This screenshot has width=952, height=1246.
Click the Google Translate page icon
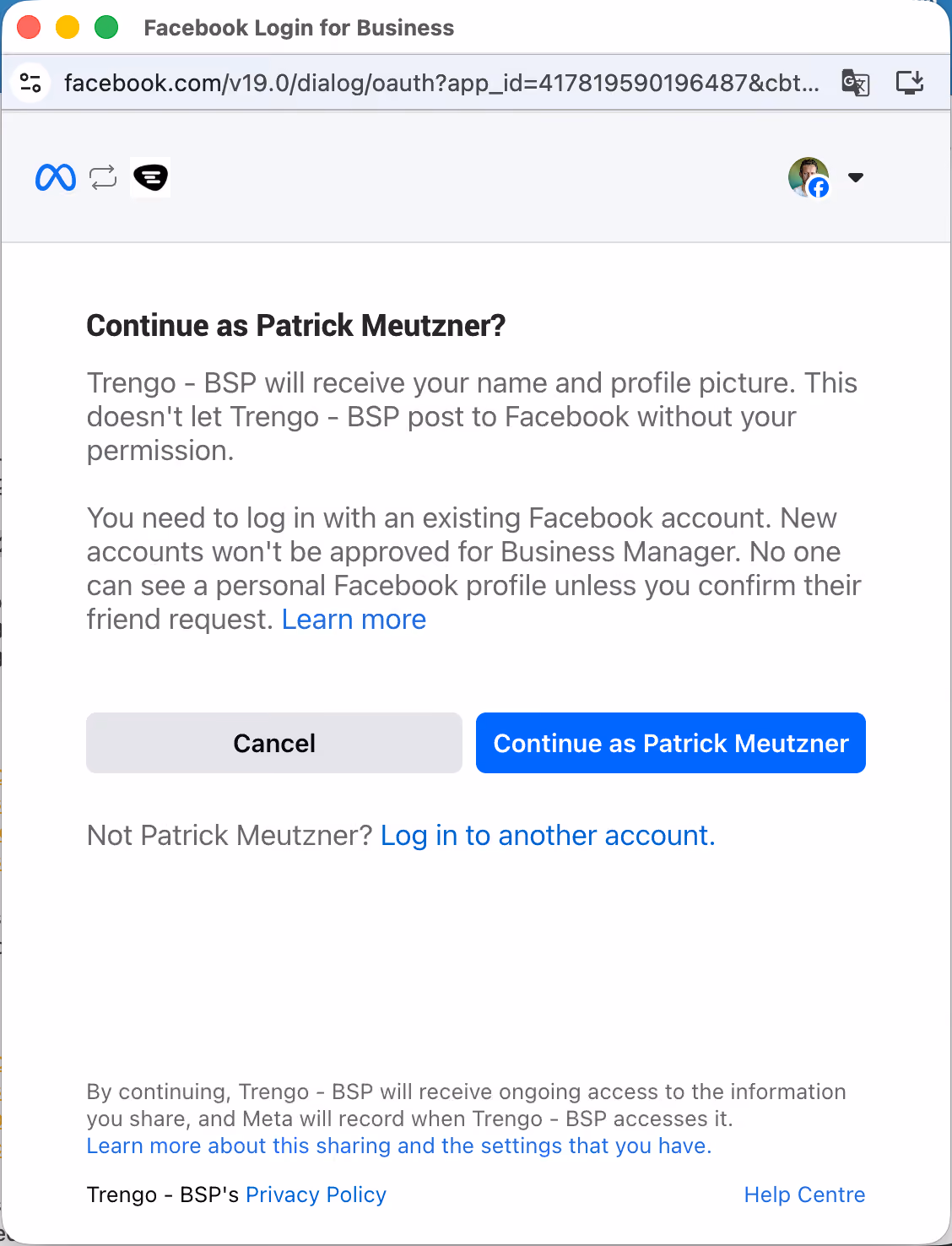tap(856, 83)
